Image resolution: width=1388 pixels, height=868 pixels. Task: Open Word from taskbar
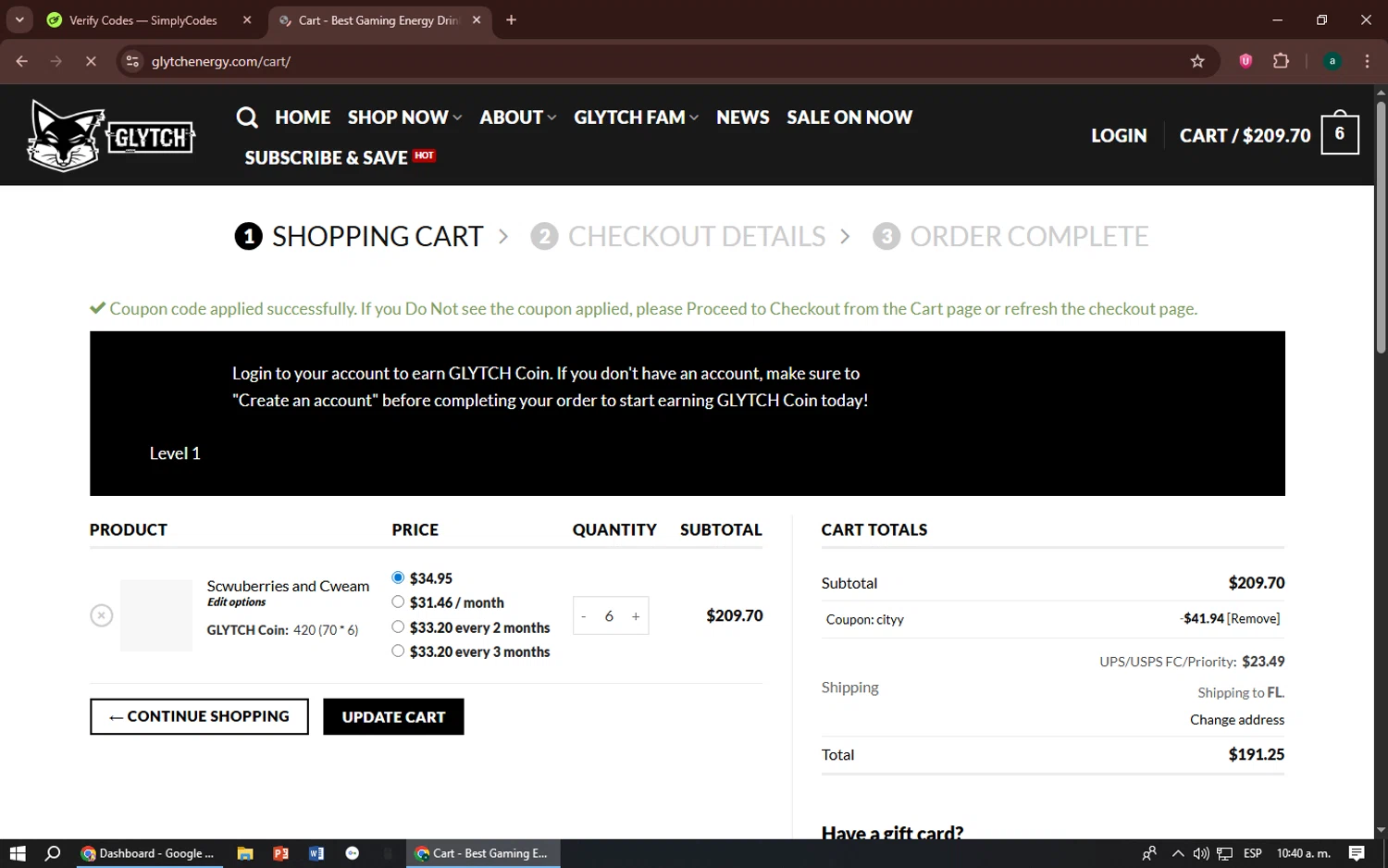pos(316,853)
